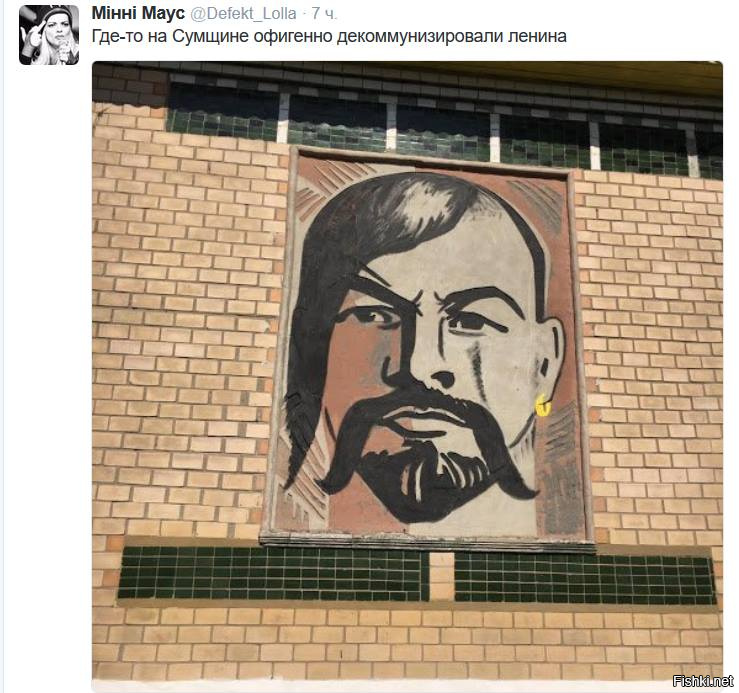The width and height of the screenshot is (739, 693).
Task: Click the mural figure's left eye
Action: coord(370,315)
